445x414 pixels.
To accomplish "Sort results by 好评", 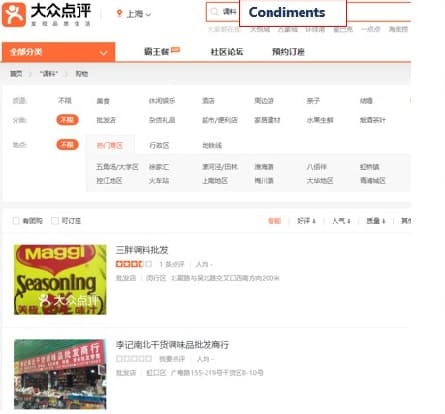I will click(x=306, y=221).
